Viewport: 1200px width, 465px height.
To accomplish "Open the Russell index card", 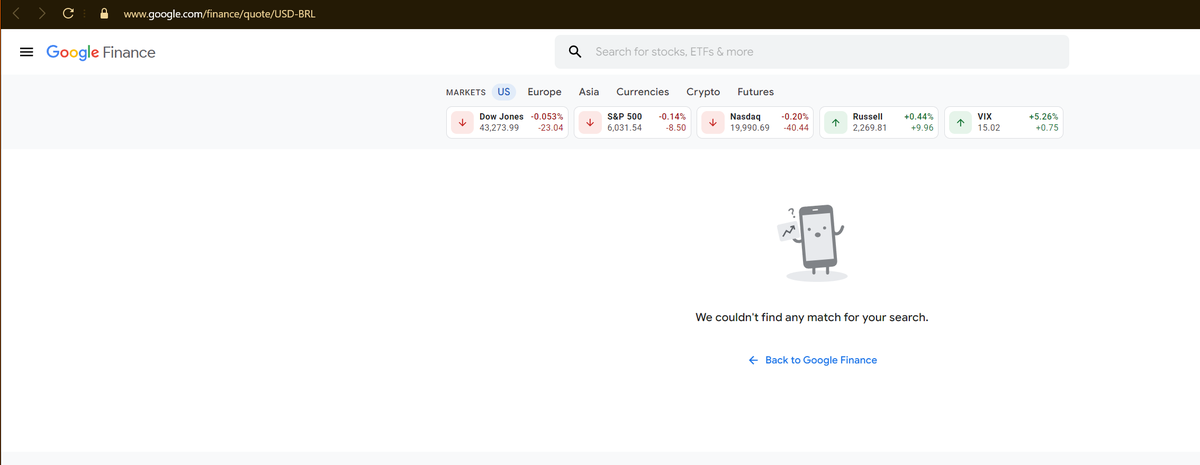I will point(879,123).
